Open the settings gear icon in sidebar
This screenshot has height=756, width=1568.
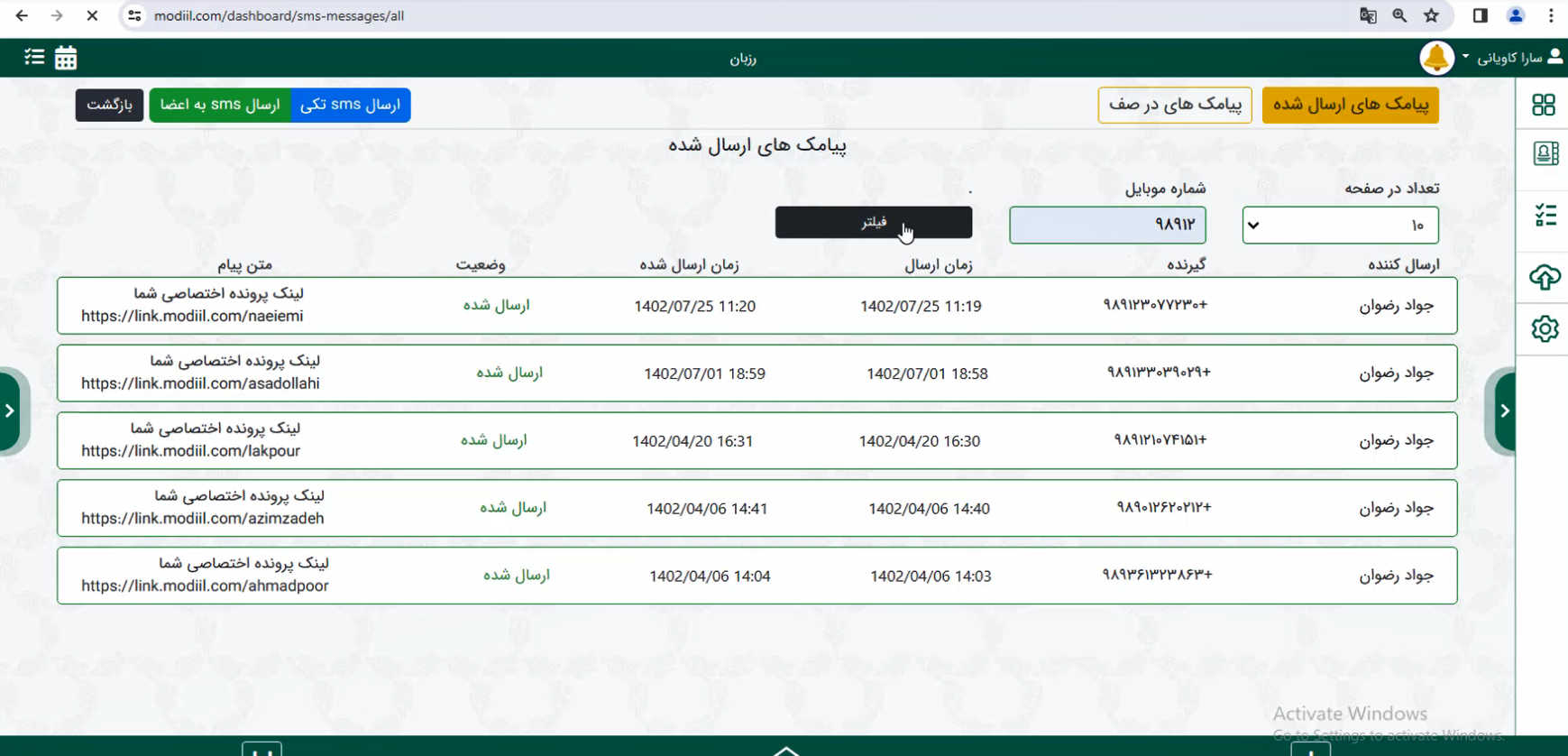pos(1545,328)
